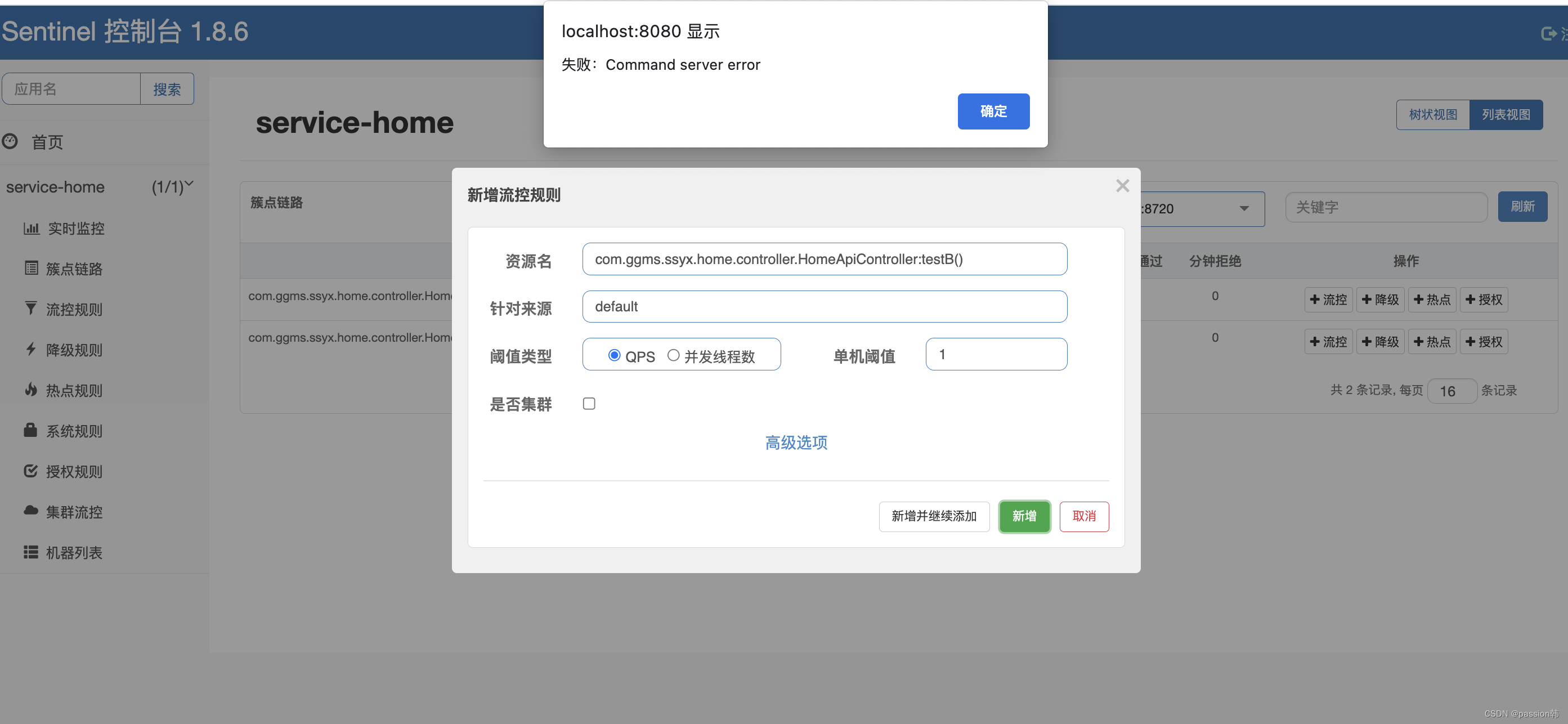
Task: Collapse the service-home app expander
Action: pos(189,184)
